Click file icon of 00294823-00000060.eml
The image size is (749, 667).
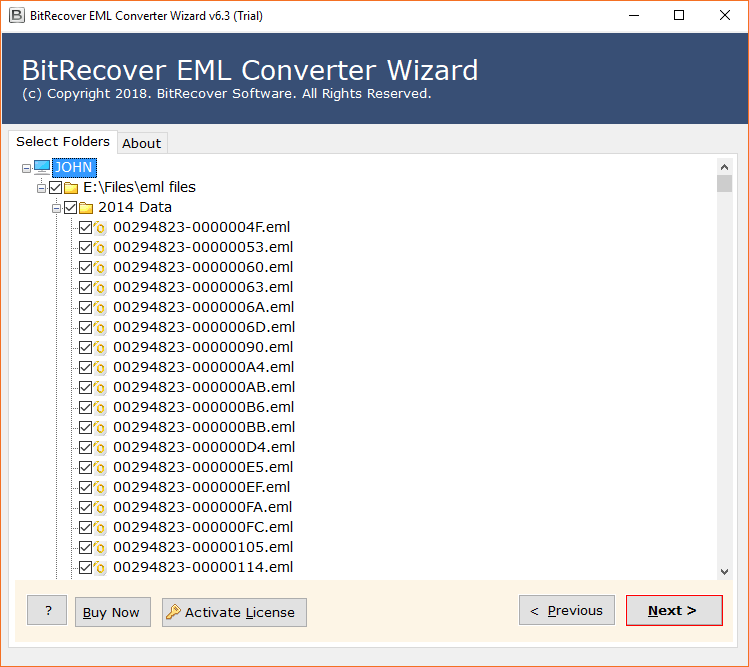click(100, 268)
